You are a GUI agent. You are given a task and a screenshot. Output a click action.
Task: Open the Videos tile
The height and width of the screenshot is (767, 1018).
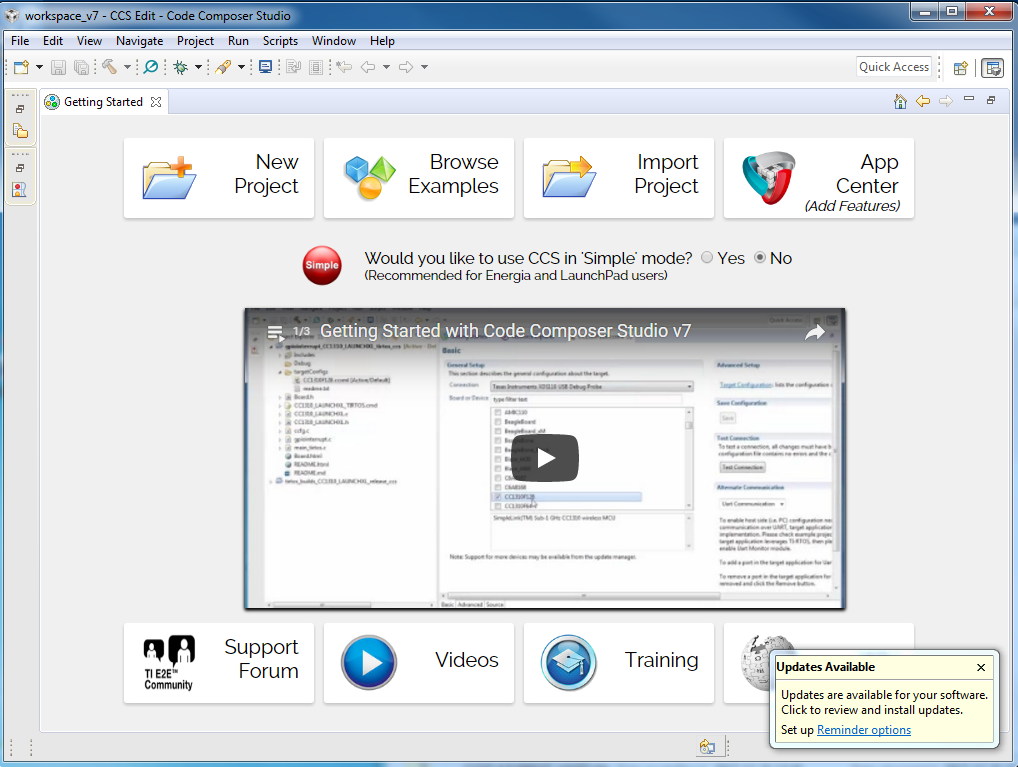419,662
